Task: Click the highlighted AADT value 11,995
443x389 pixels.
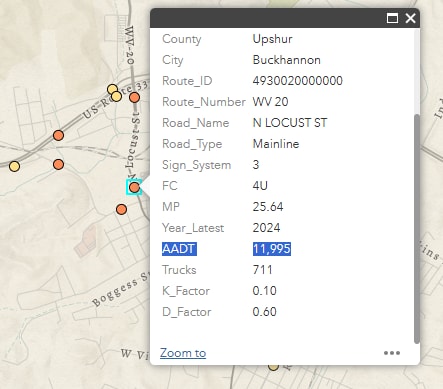Action: click(272, 249)
